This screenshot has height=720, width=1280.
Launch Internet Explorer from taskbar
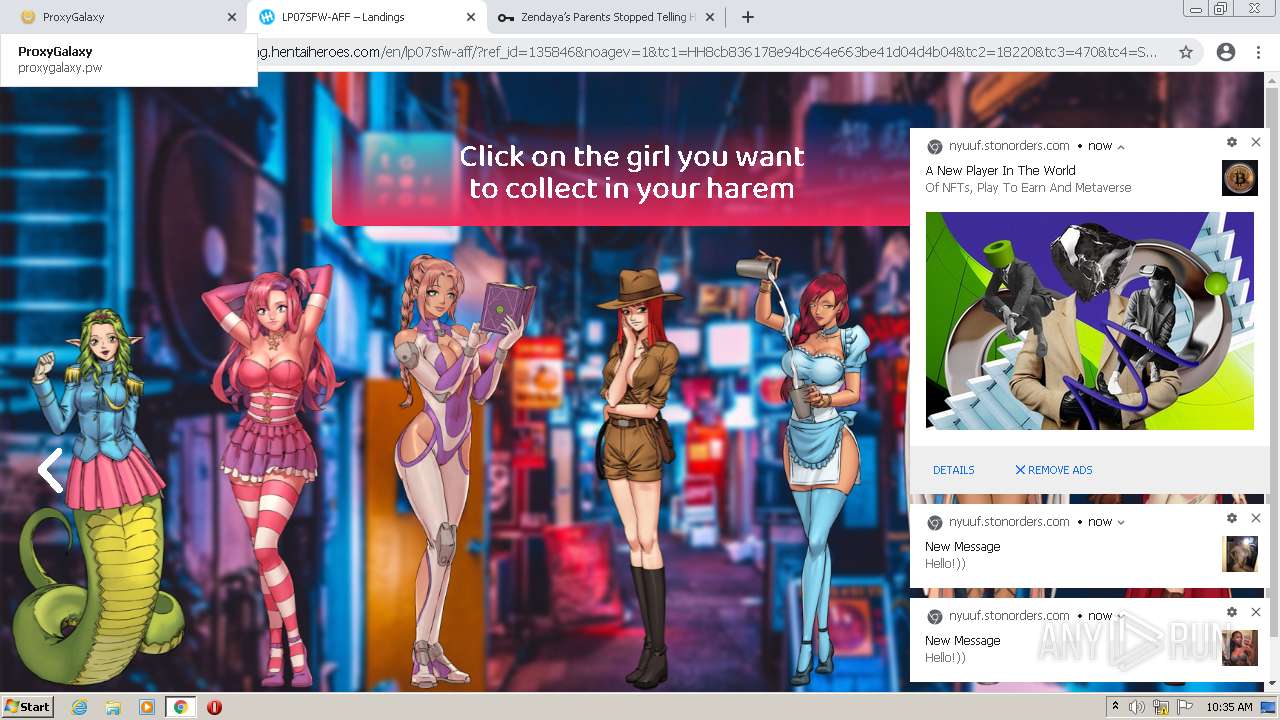(x=80, y=707)
